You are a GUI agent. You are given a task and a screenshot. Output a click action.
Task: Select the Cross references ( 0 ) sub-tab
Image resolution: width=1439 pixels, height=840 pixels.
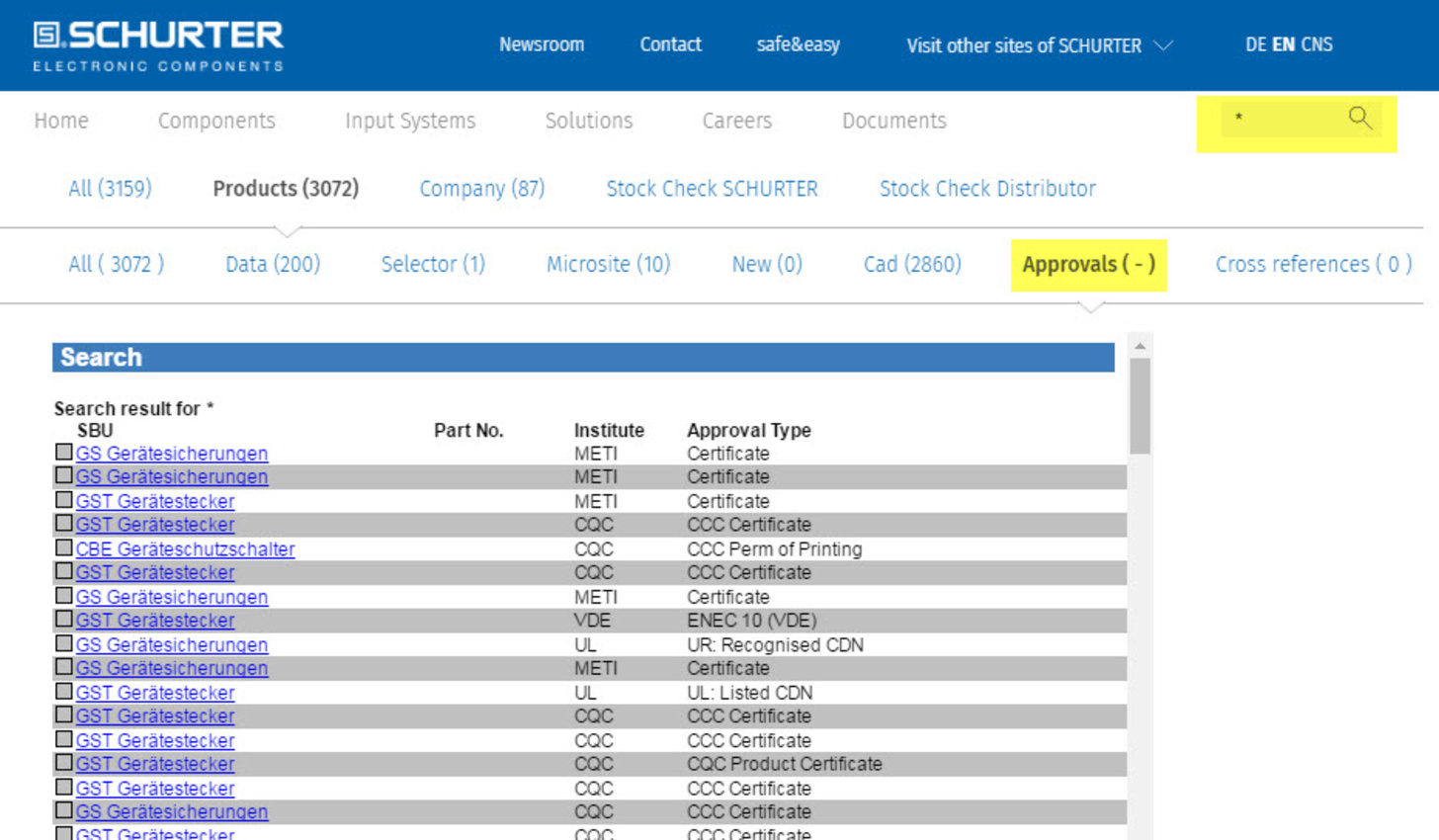point(1313,264)
